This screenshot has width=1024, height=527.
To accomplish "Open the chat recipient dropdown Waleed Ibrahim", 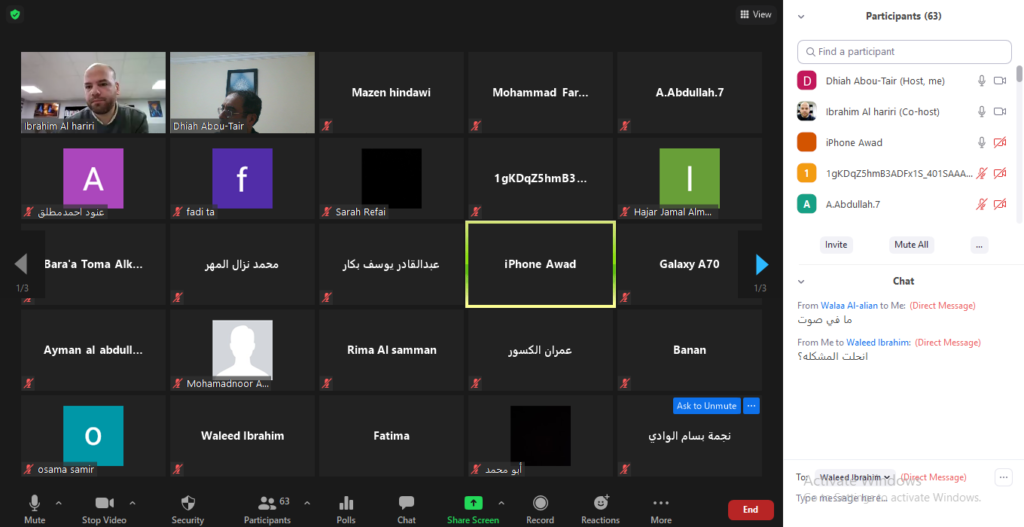I will (855, 477).
